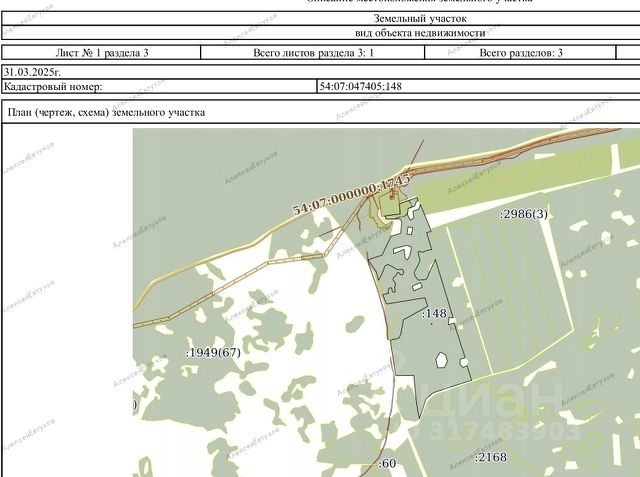640x477 pixels.
Task: Click the 'Кадастровый номер:' label
Action: click(x=53, y=87)
